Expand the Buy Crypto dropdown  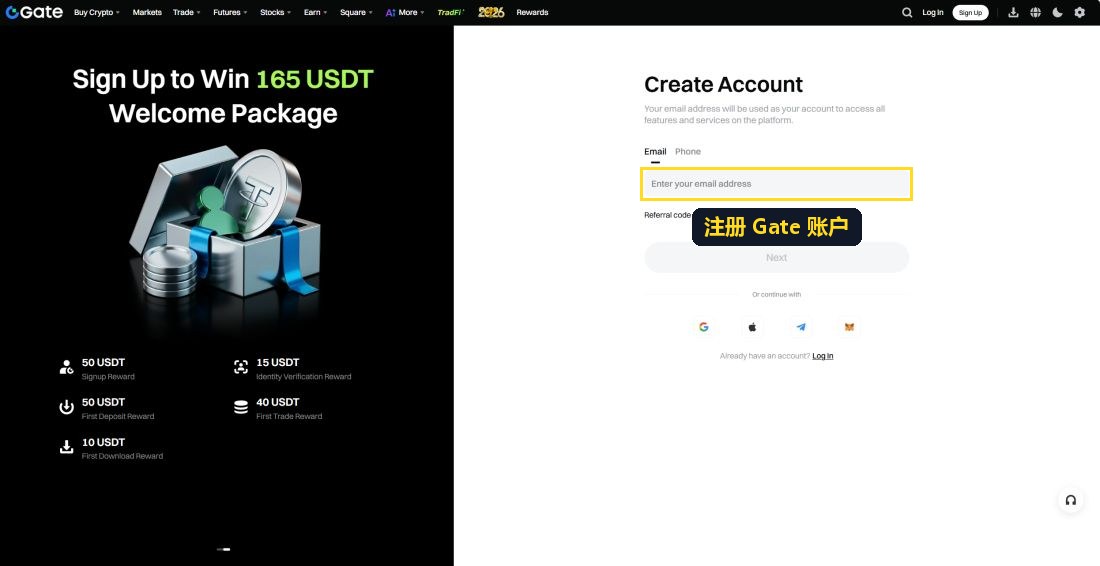97,13
